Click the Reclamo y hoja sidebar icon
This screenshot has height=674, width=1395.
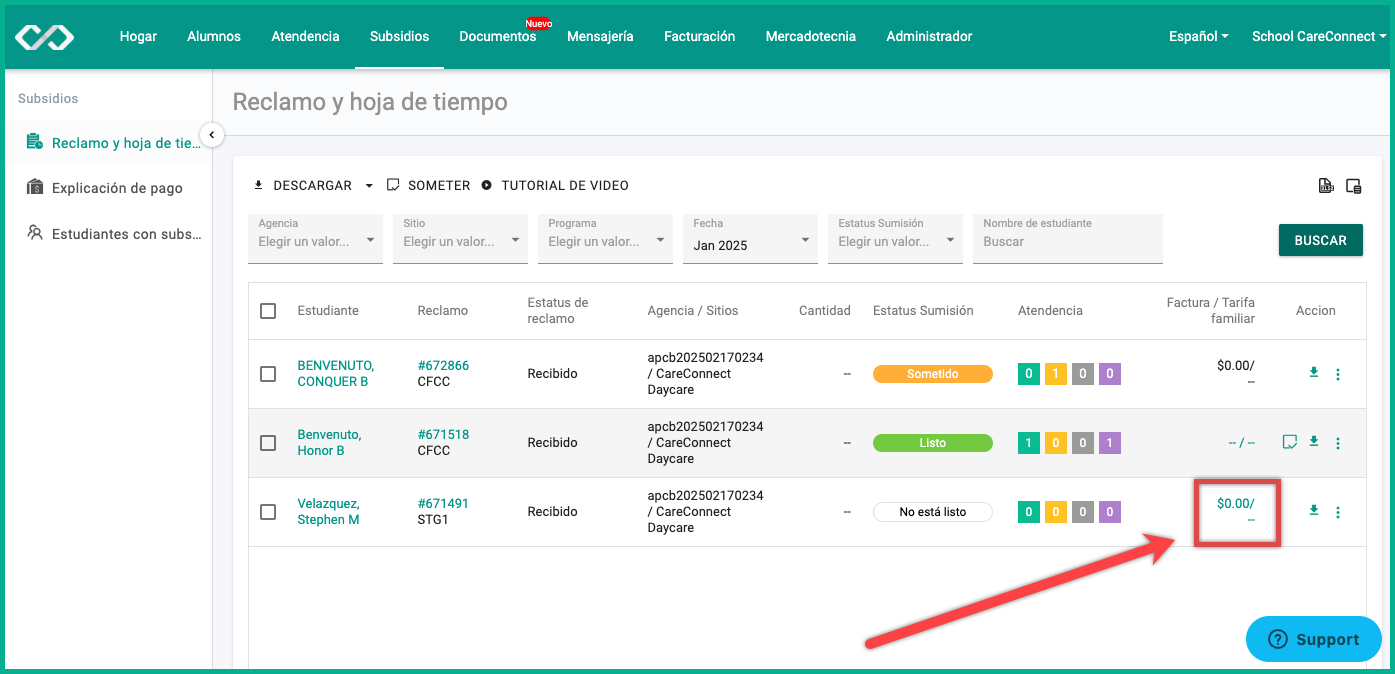point(35,142)
